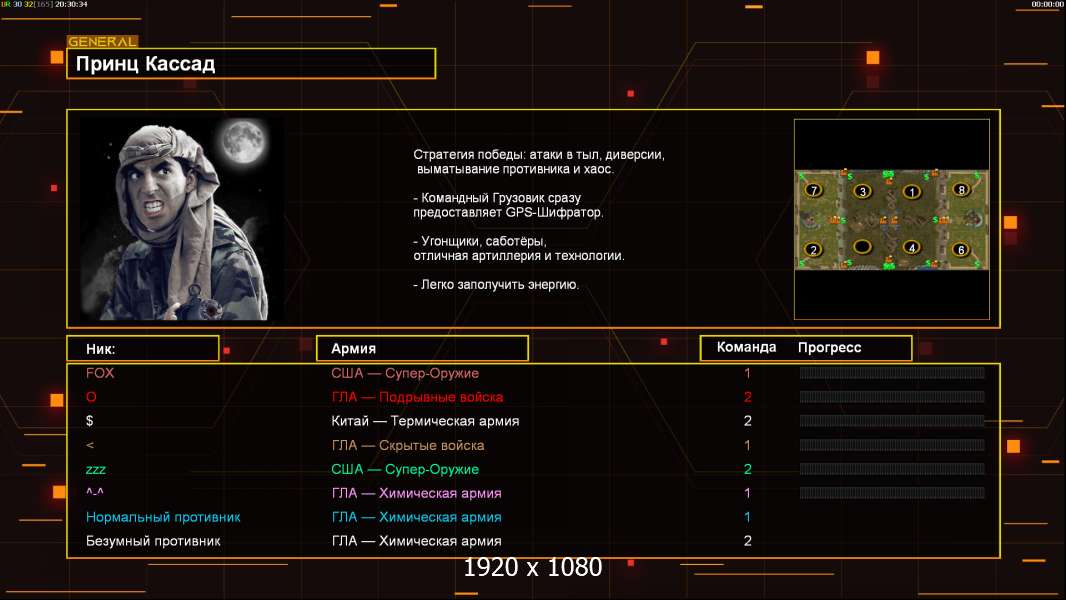Select player nickname '<'
1066x600 pixels.
90,445
